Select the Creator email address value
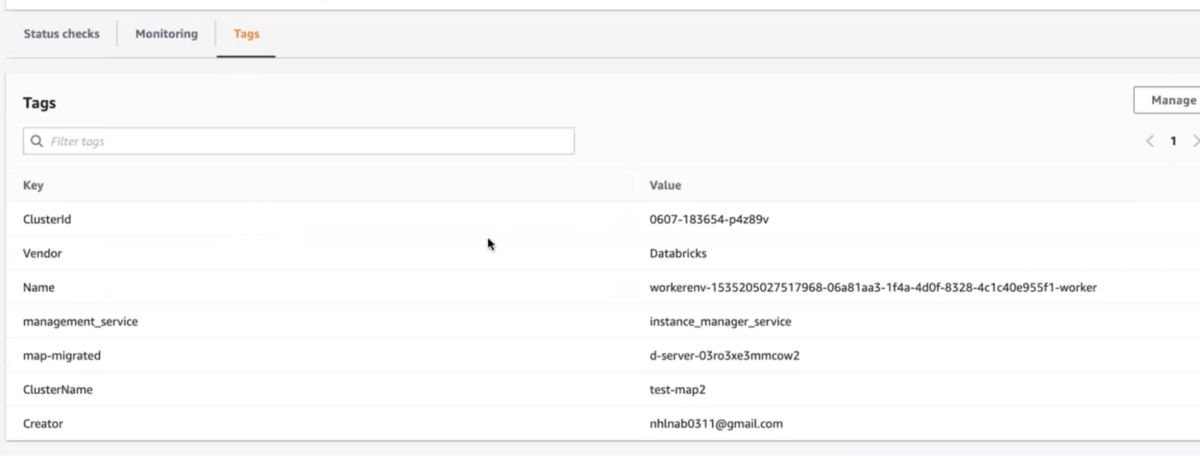1200x456 pixels. pyautogui.click(x=715, y=424)
